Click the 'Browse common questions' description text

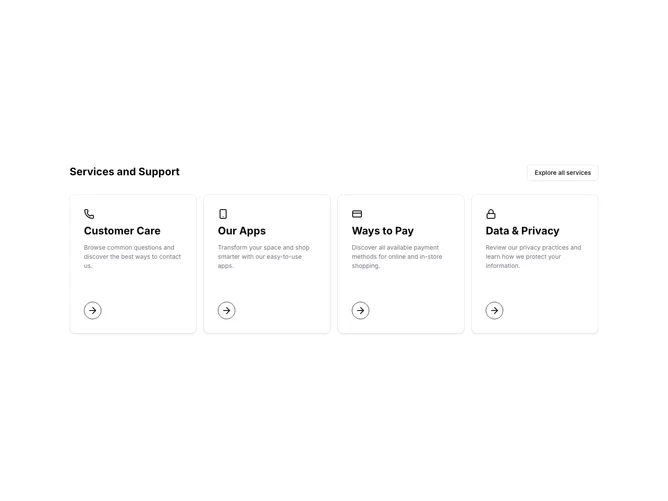click(132, 256)
